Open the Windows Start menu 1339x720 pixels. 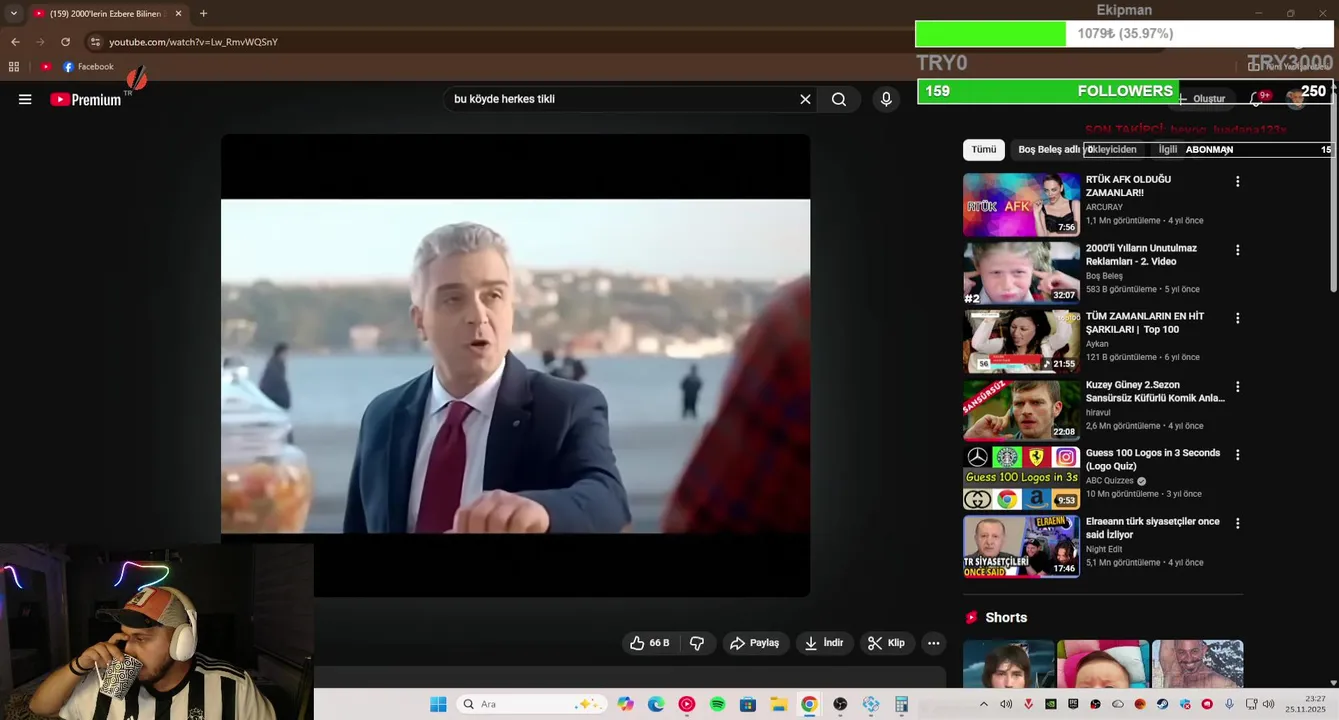[438, 704]
